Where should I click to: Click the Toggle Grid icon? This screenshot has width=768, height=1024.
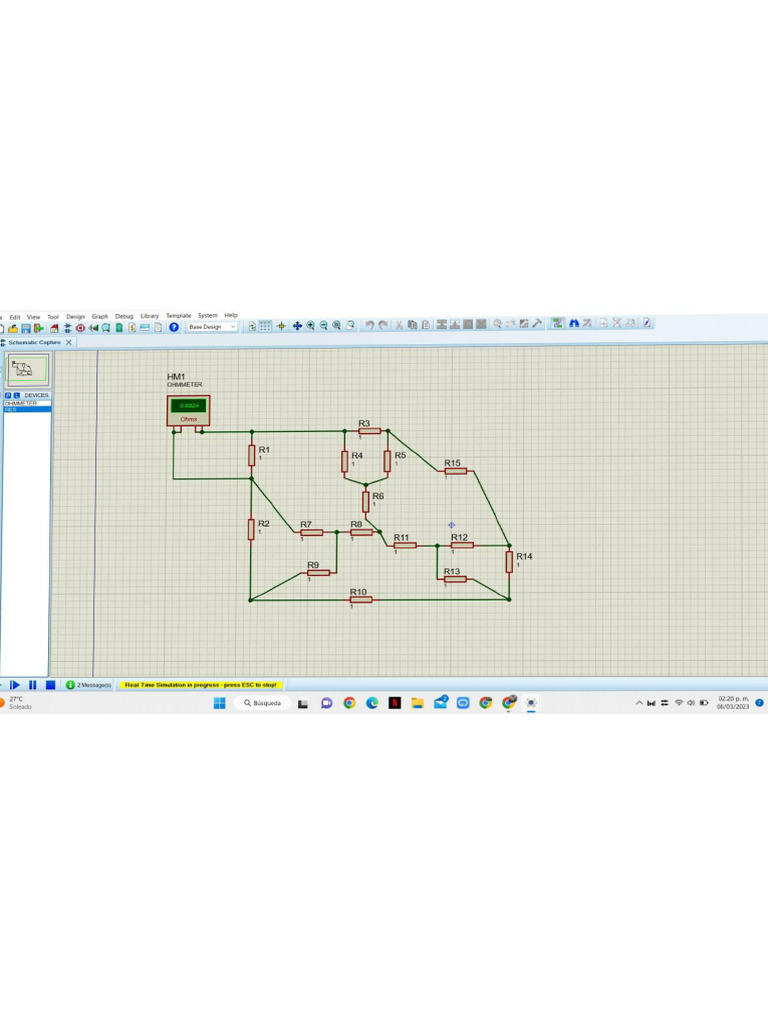[x=265, y=326]
